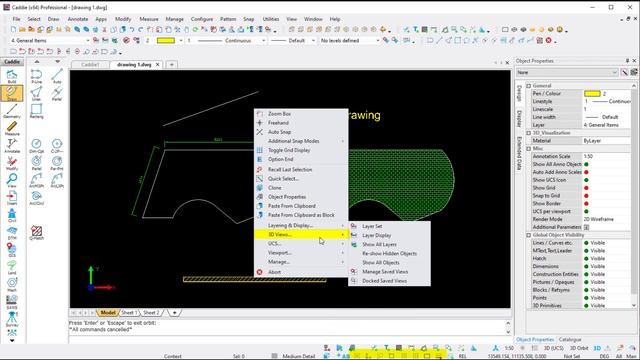Click the New file toolbar icon
This screenshot has height=360, width=640.
(13, 29)
